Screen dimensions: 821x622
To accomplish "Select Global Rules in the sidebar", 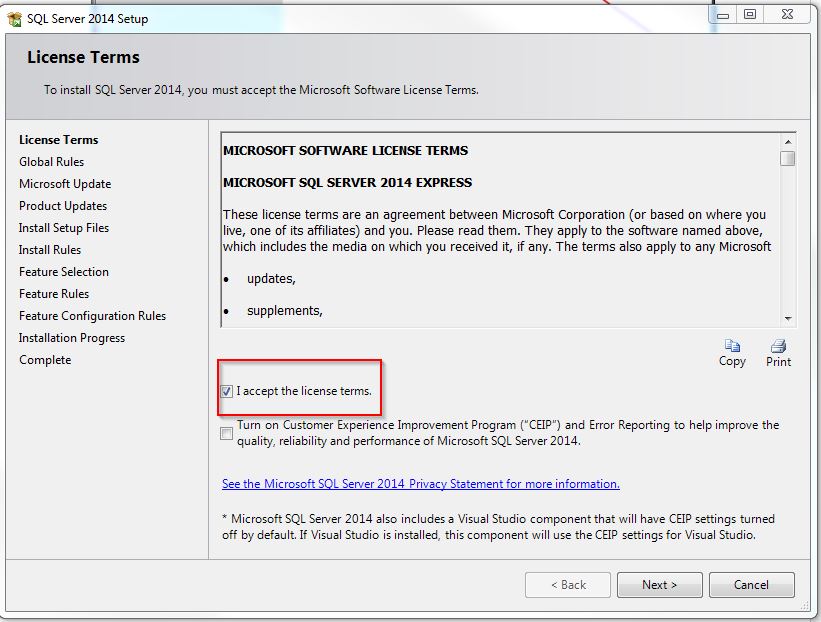I will coord(51,162).
